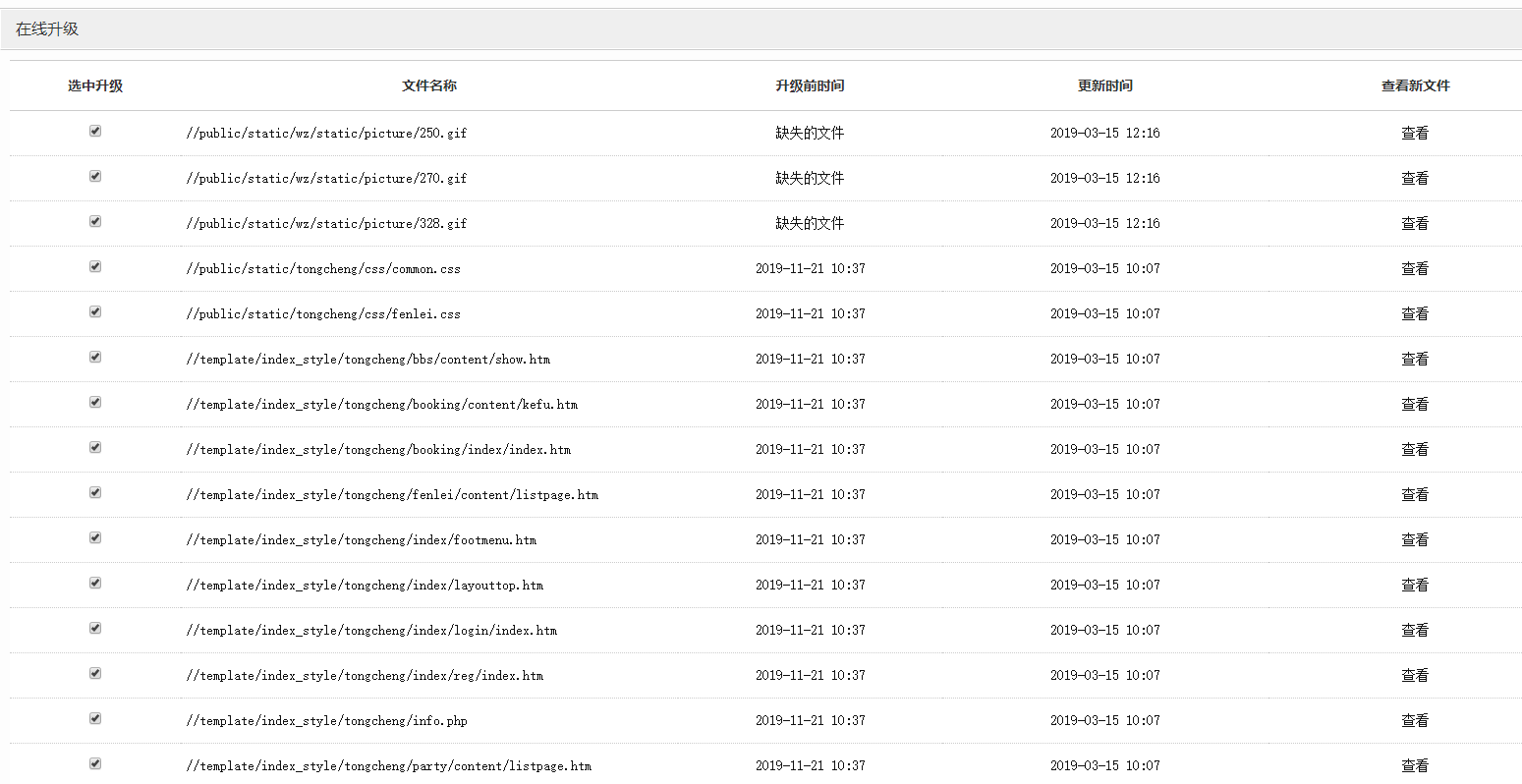This screenshot has width=1522, height=784.
Task: Toggle checkbox for booking/content/kefu.htm
Action: tap(95, 402)
